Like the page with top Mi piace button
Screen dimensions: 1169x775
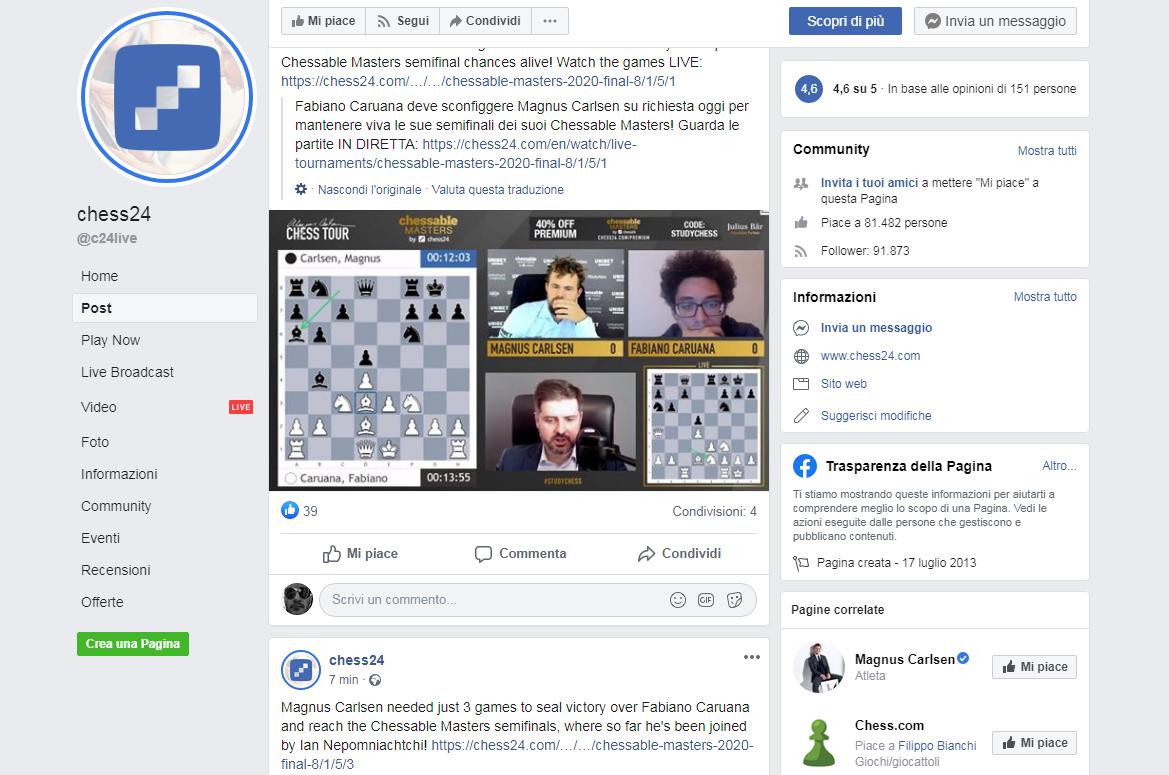click(x=324, y=21)
